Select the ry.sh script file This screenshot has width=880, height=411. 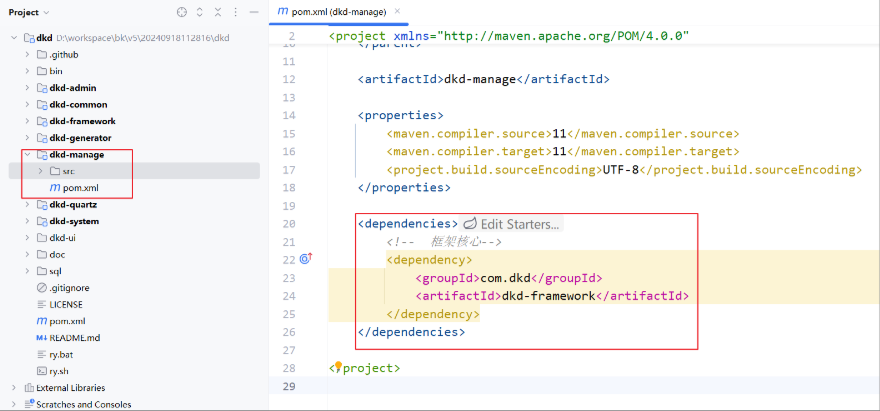pos(59,371)
